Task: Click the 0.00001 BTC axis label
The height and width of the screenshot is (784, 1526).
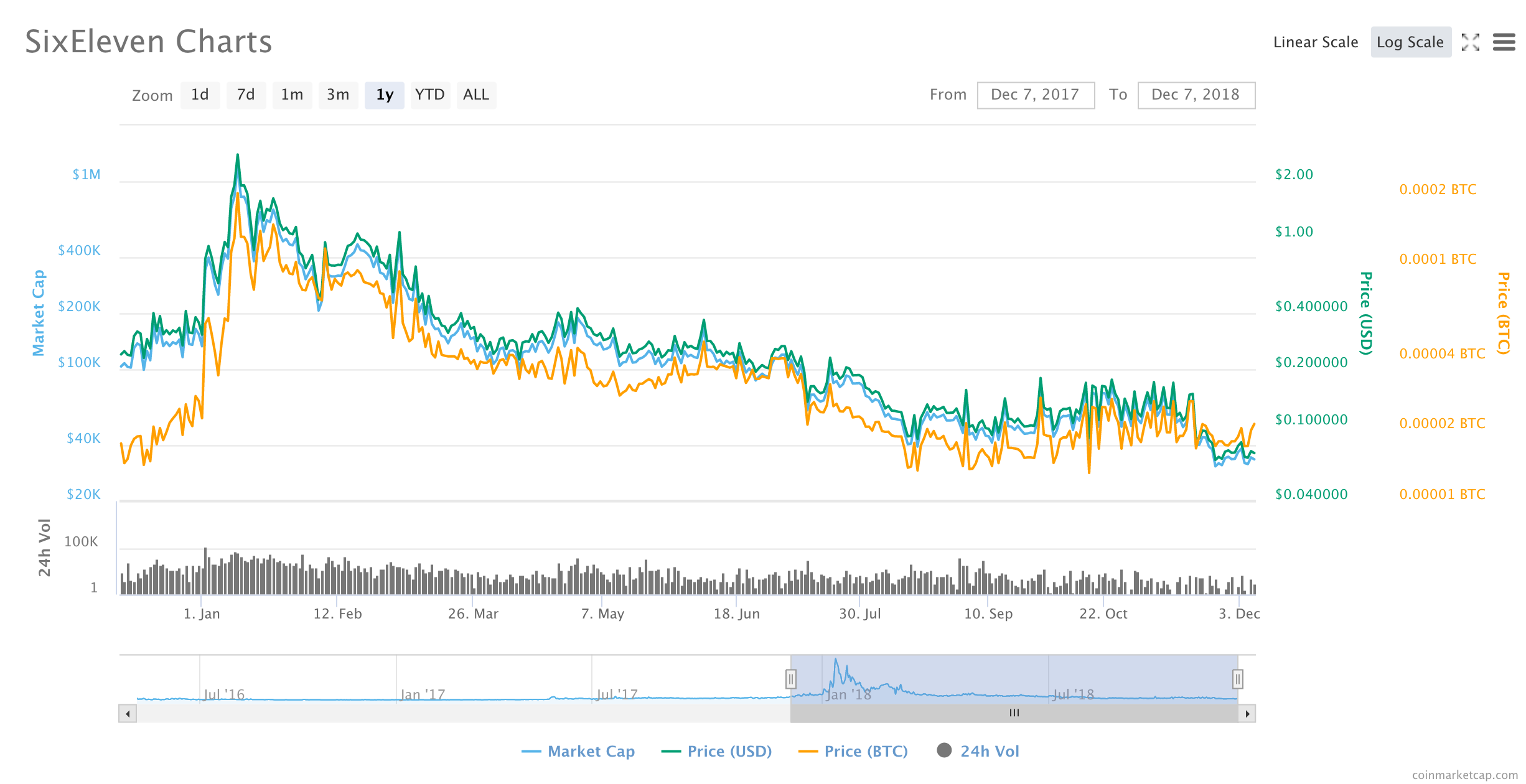Action: (x=1443, y=495)
